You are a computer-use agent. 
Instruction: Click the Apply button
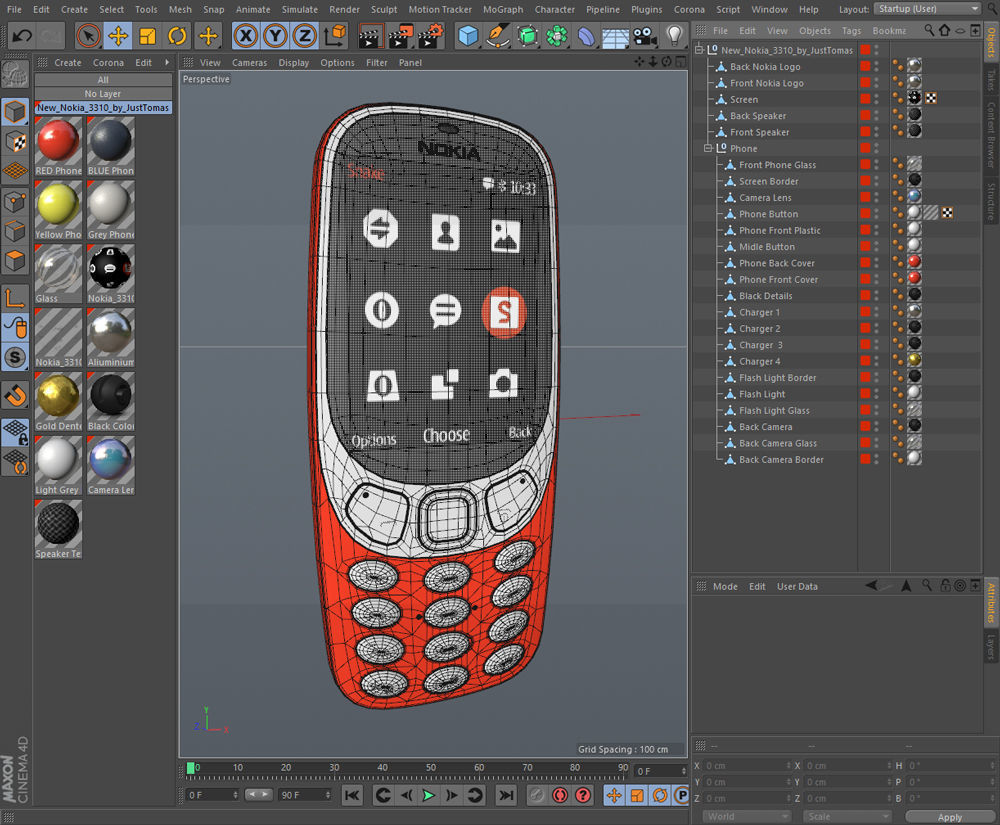(x=950, y=817)
